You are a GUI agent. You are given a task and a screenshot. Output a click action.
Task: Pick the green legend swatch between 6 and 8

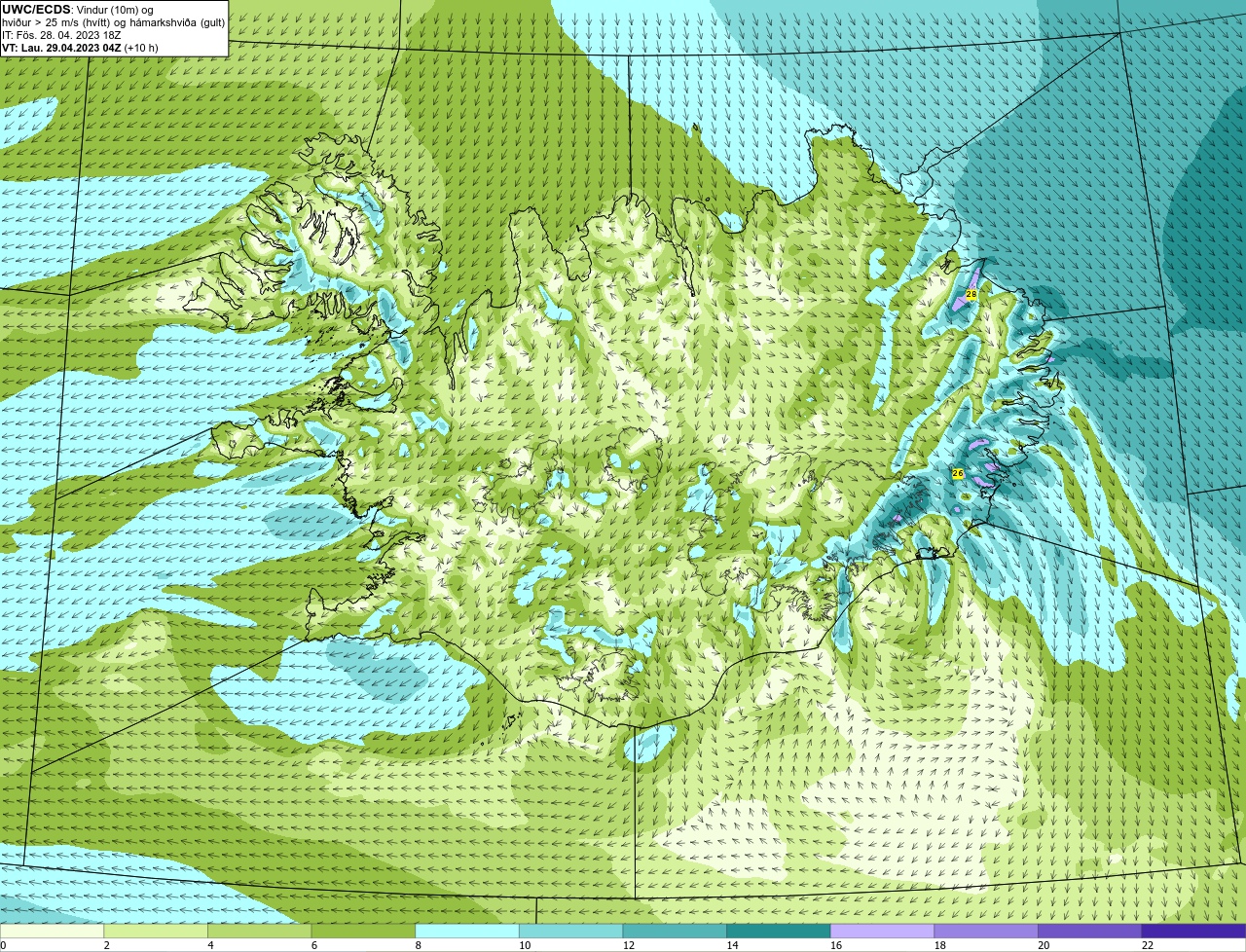coord(363,931)
